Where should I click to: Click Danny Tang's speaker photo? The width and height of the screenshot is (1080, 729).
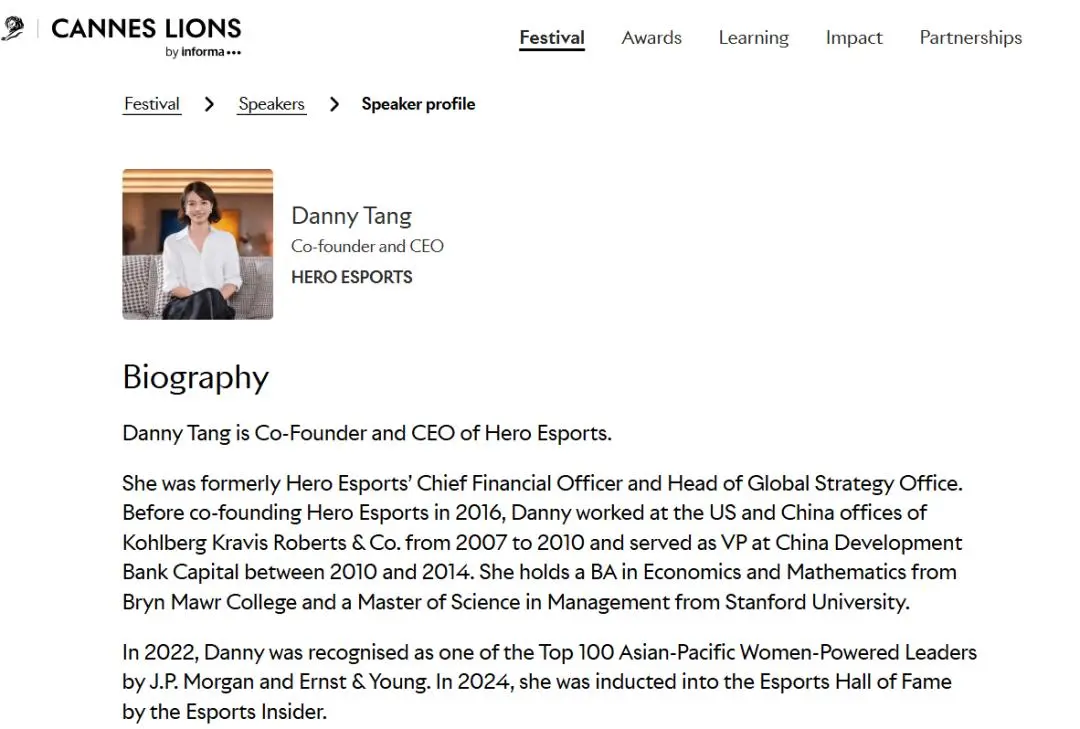pyautogui.click(x=198, y=244)
